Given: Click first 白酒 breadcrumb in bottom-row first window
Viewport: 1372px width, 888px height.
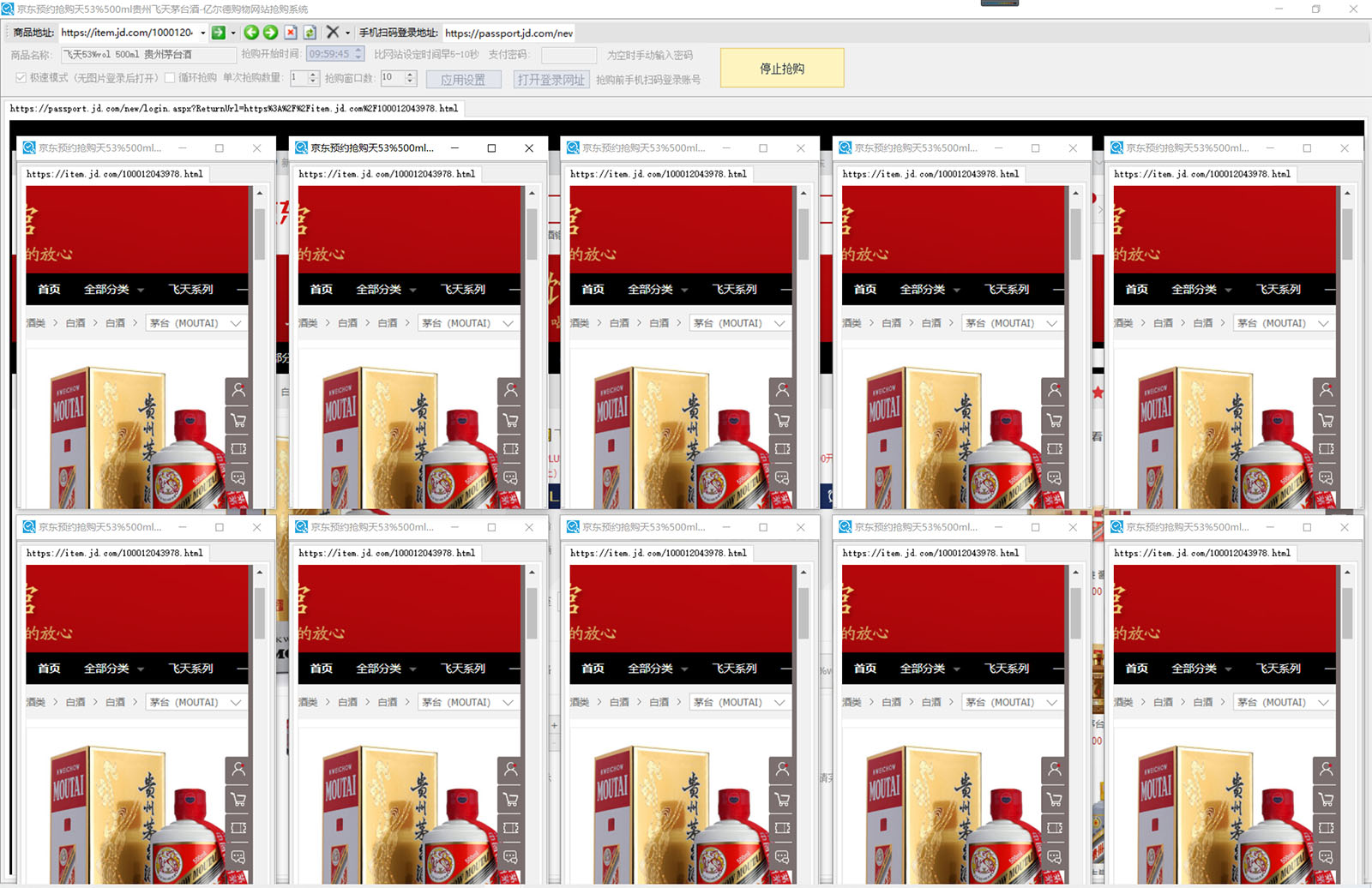Looking at the screenshot, I should [75, 702].
